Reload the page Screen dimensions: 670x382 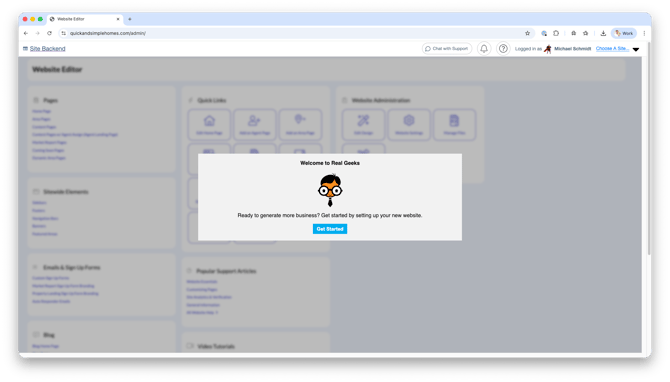pyautogui.click(x=49, y=33)
